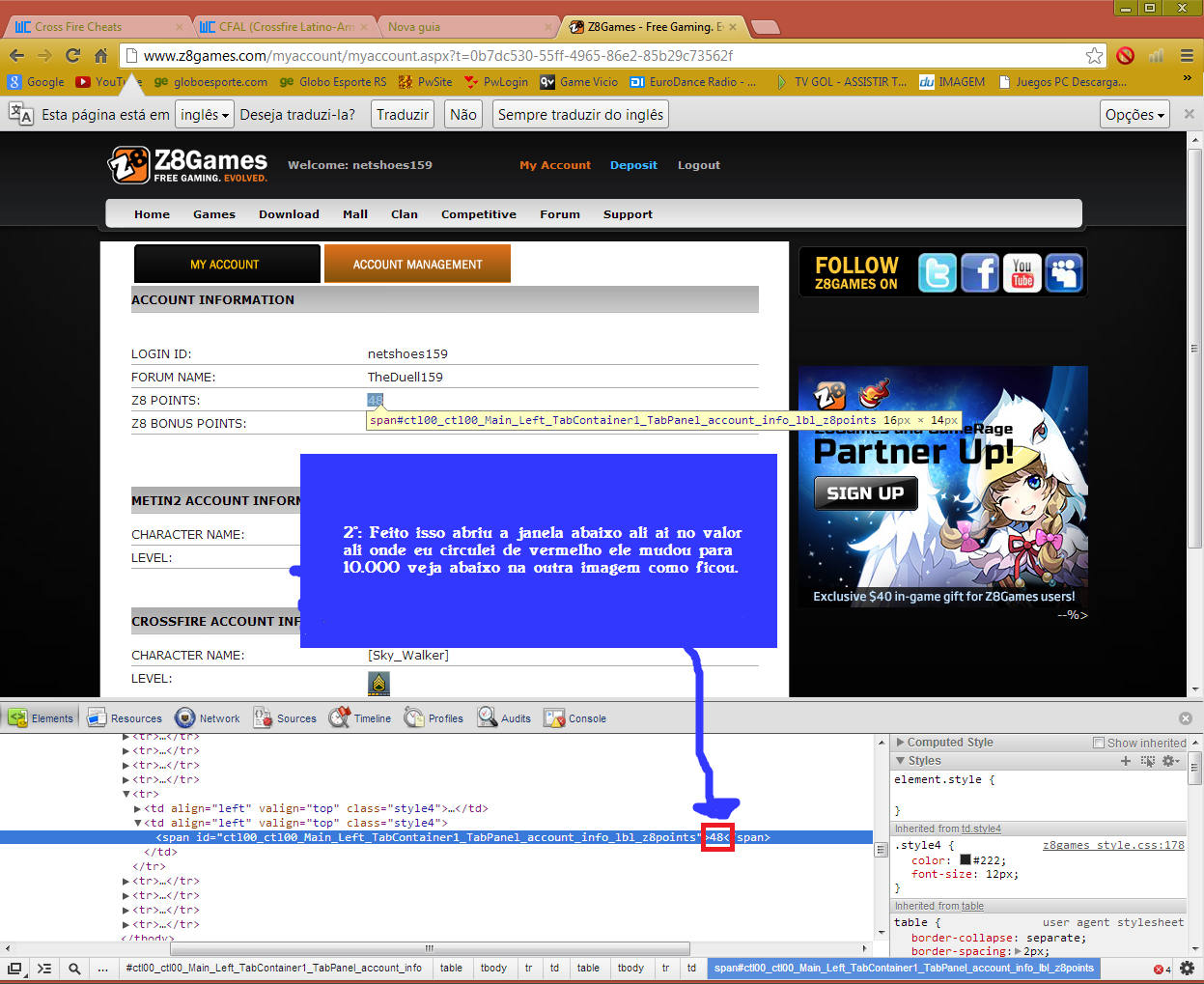Open the Mall menu item

pos(355,214)
